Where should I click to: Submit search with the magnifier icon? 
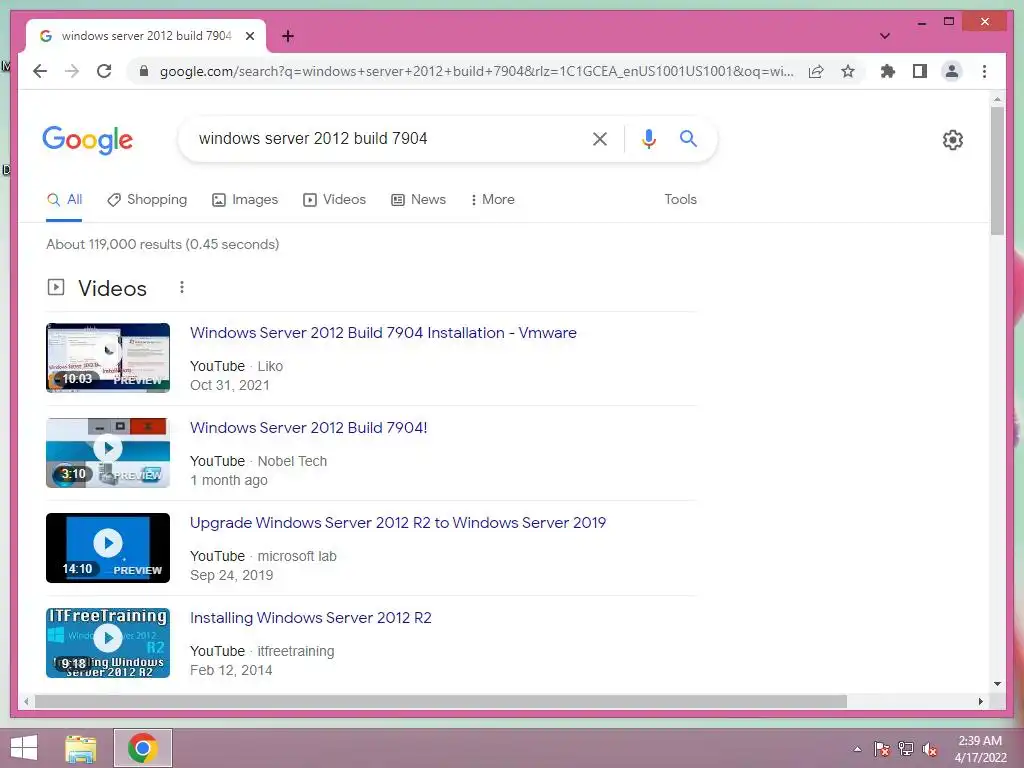click(x=688, y=138)
